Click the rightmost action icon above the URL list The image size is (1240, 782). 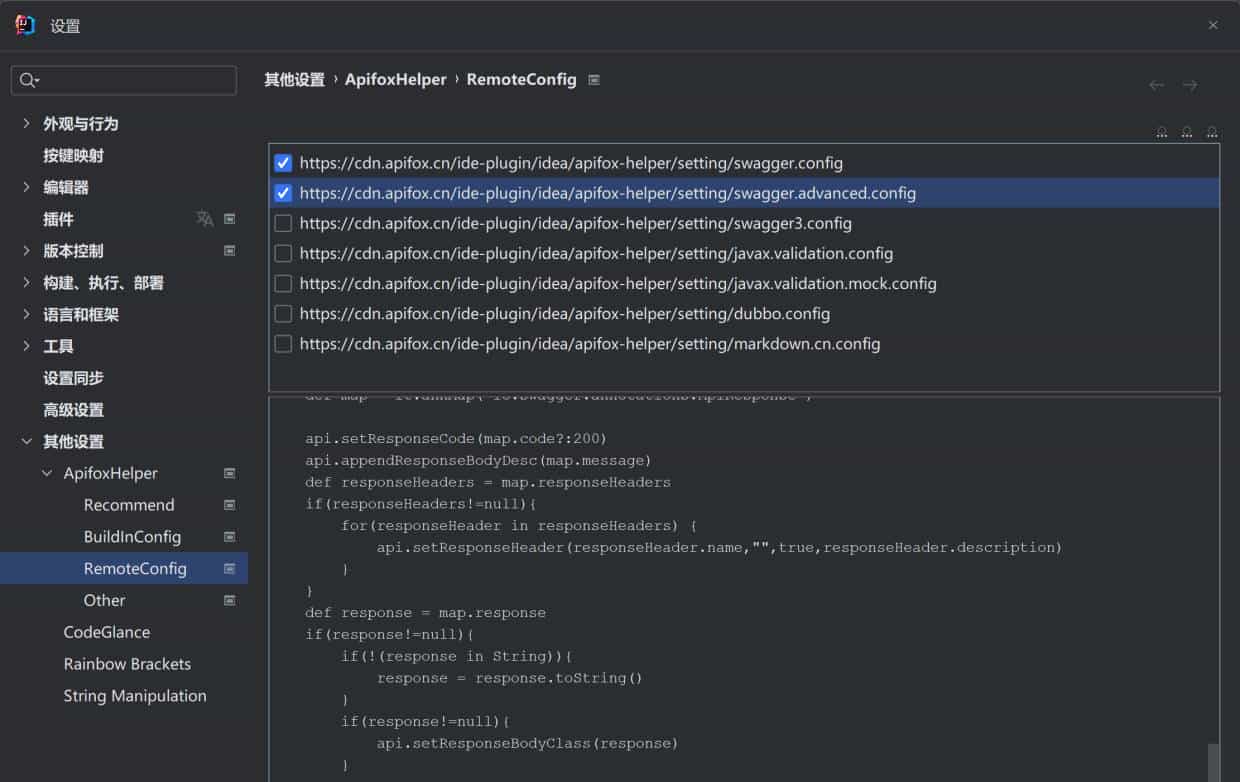pyautogui.click(x=1212, y=132)
